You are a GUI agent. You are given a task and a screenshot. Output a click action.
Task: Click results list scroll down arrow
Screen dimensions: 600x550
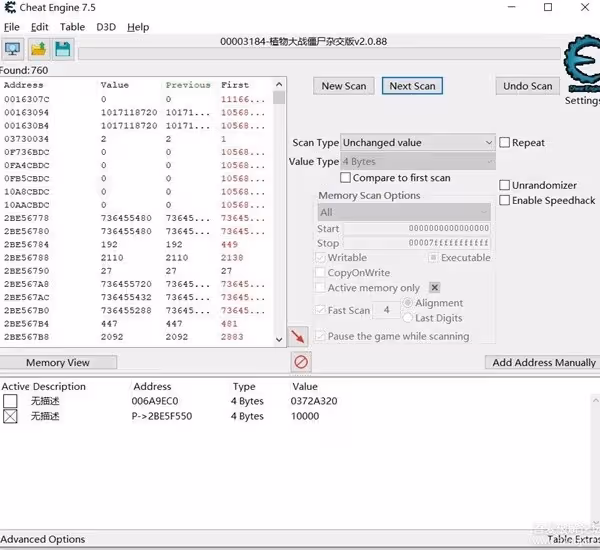pos(279,339)
